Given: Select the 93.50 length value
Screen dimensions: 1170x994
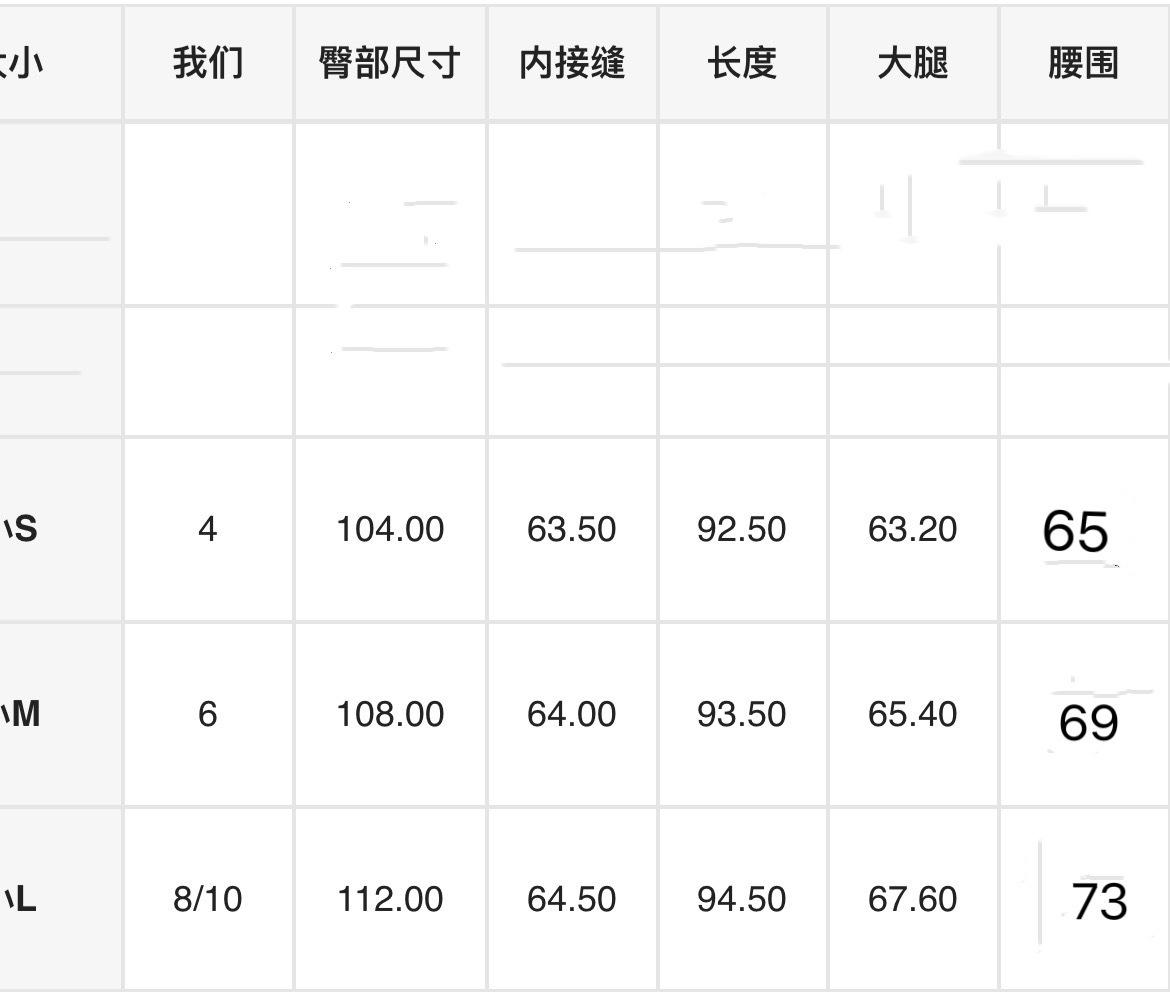Looking at the screenshot, I should tap(742, 714).
